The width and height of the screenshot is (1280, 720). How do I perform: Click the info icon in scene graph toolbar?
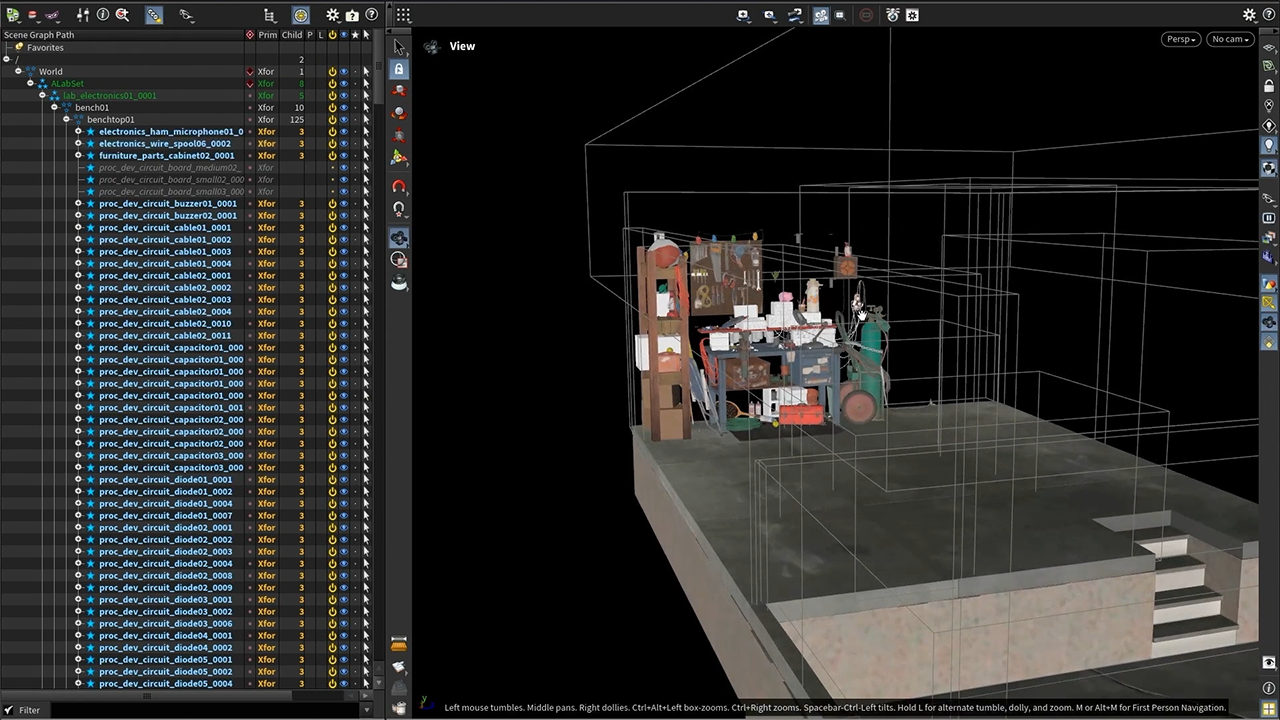tap(103, 15)
